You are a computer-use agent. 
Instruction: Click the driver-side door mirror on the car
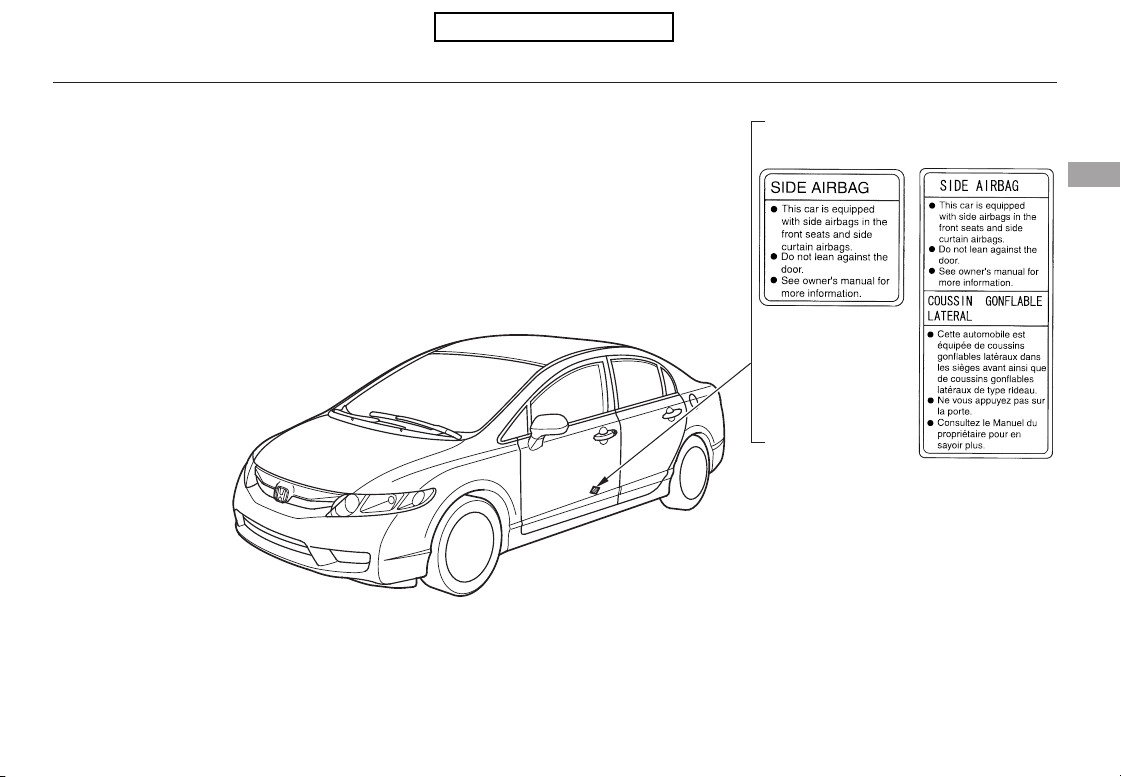(548, 430)
